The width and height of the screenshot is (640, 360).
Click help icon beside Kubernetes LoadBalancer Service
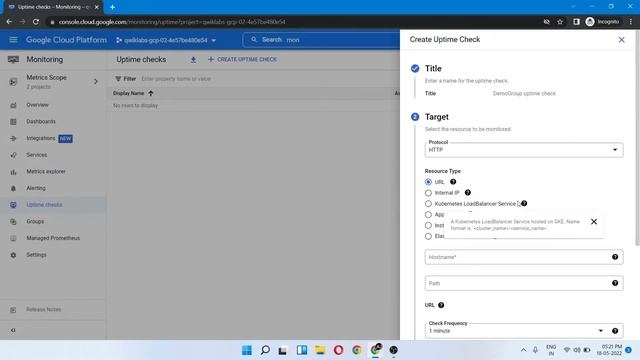coord(524,203)
